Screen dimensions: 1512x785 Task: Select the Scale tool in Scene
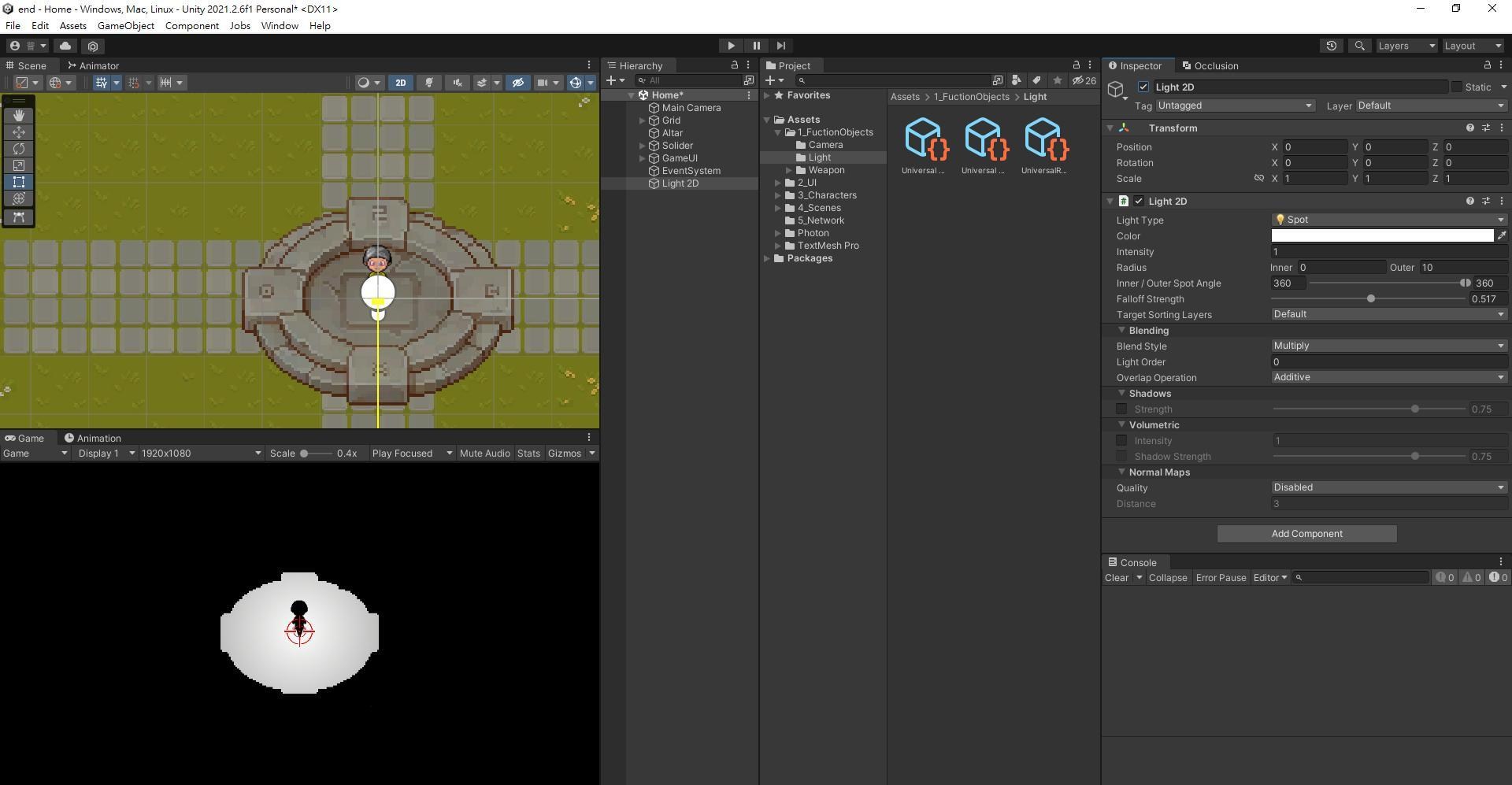pyautogui.click(x=19, y=165)
